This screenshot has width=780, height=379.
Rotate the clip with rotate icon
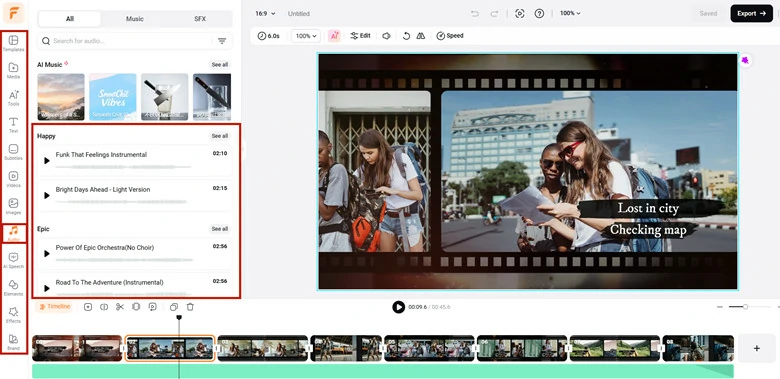[x=406, y=36]
